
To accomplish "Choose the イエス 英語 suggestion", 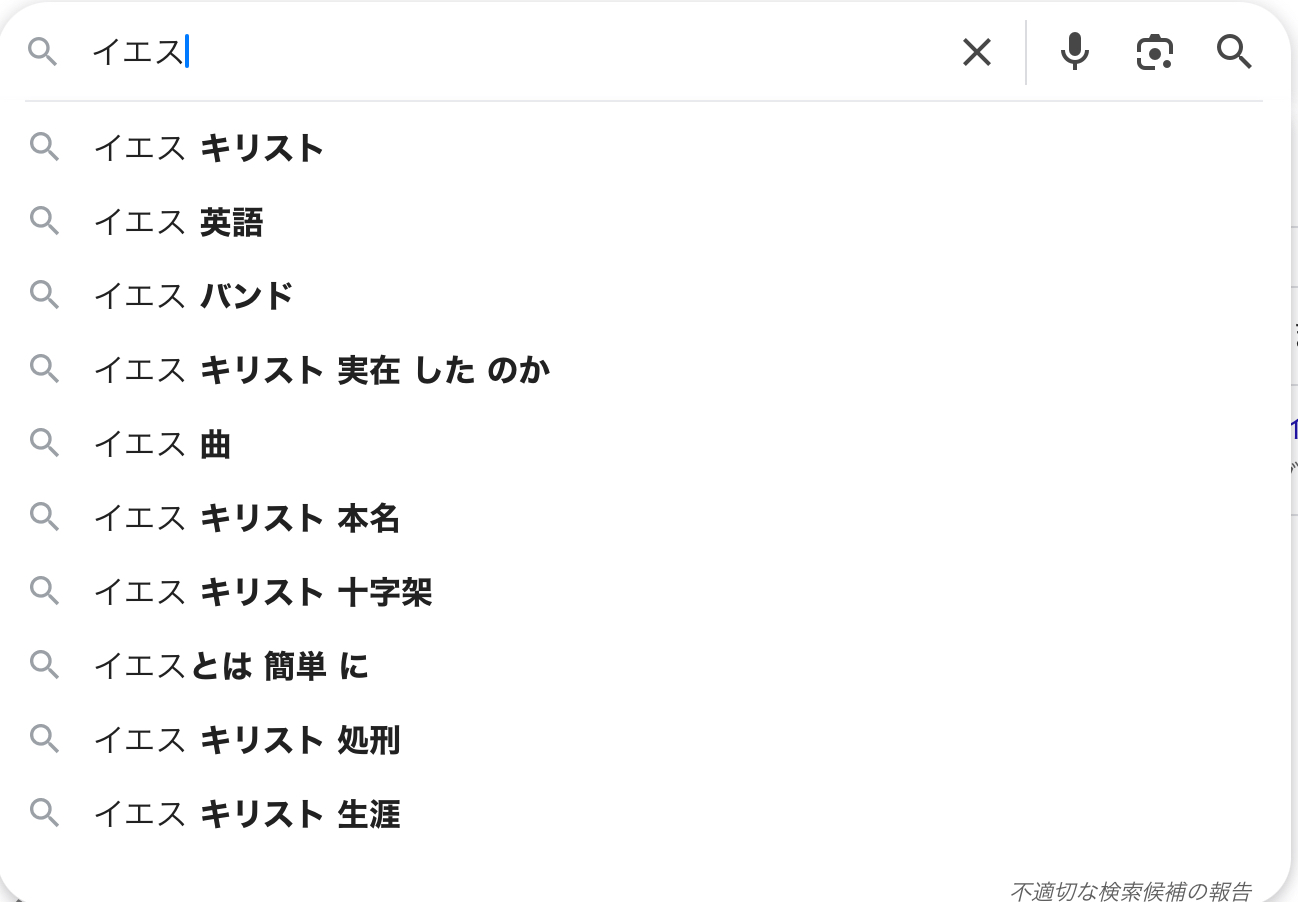I will click(178, 222).
